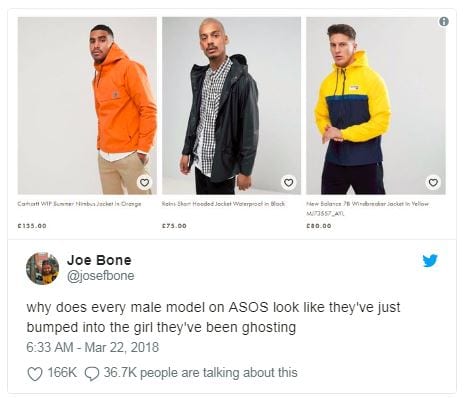
Task: Click the Joe Bone display name
Action: click(99, 260)
